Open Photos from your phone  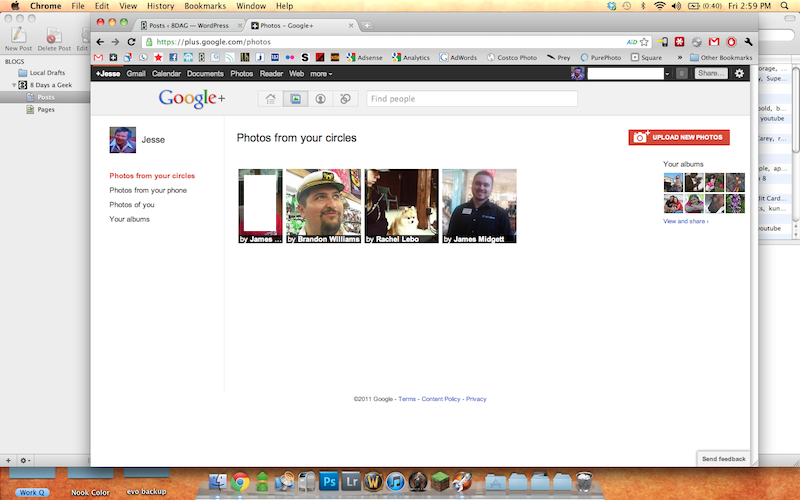[148, 190]
